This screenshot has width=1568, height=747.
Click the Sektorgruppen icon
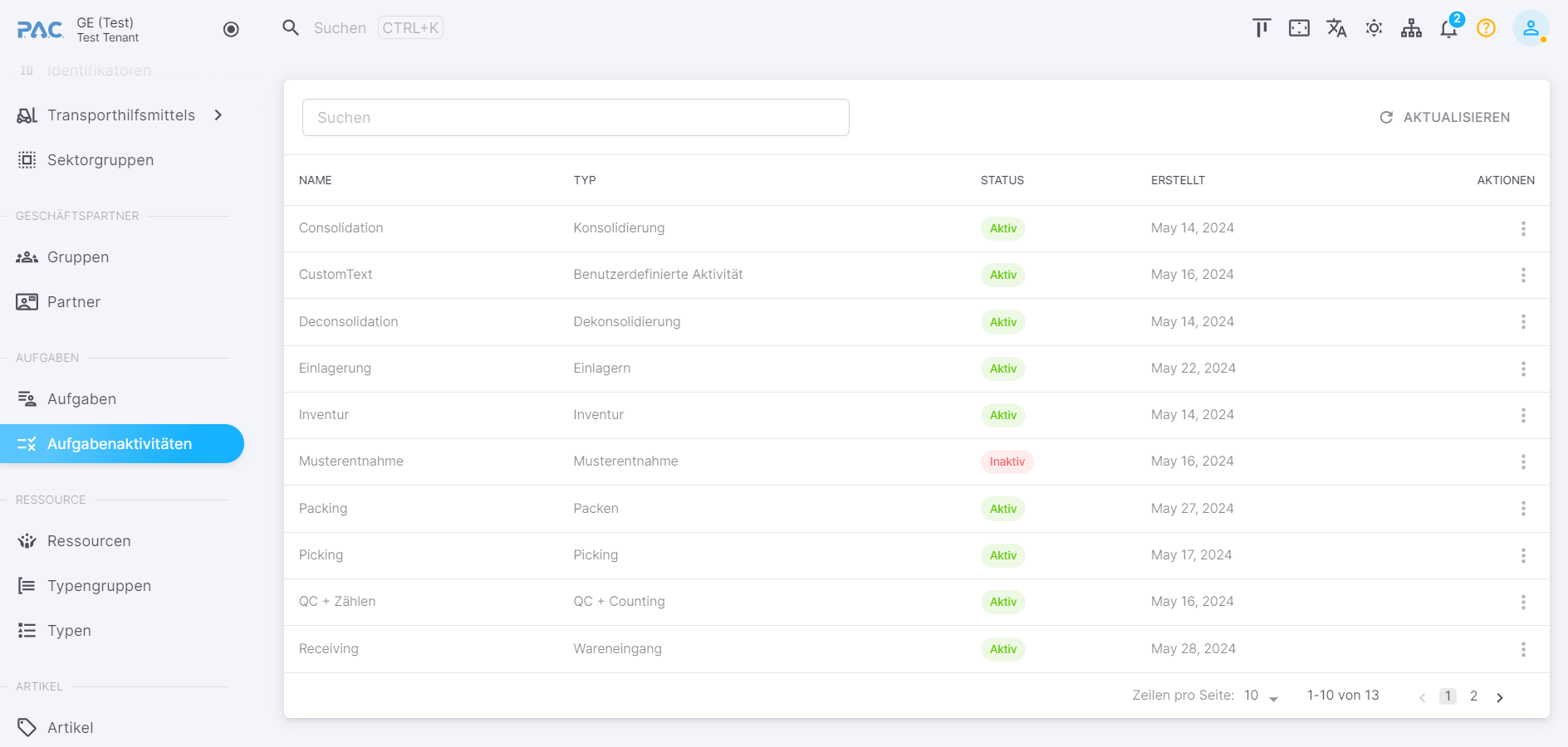click(x=27, y=160)
